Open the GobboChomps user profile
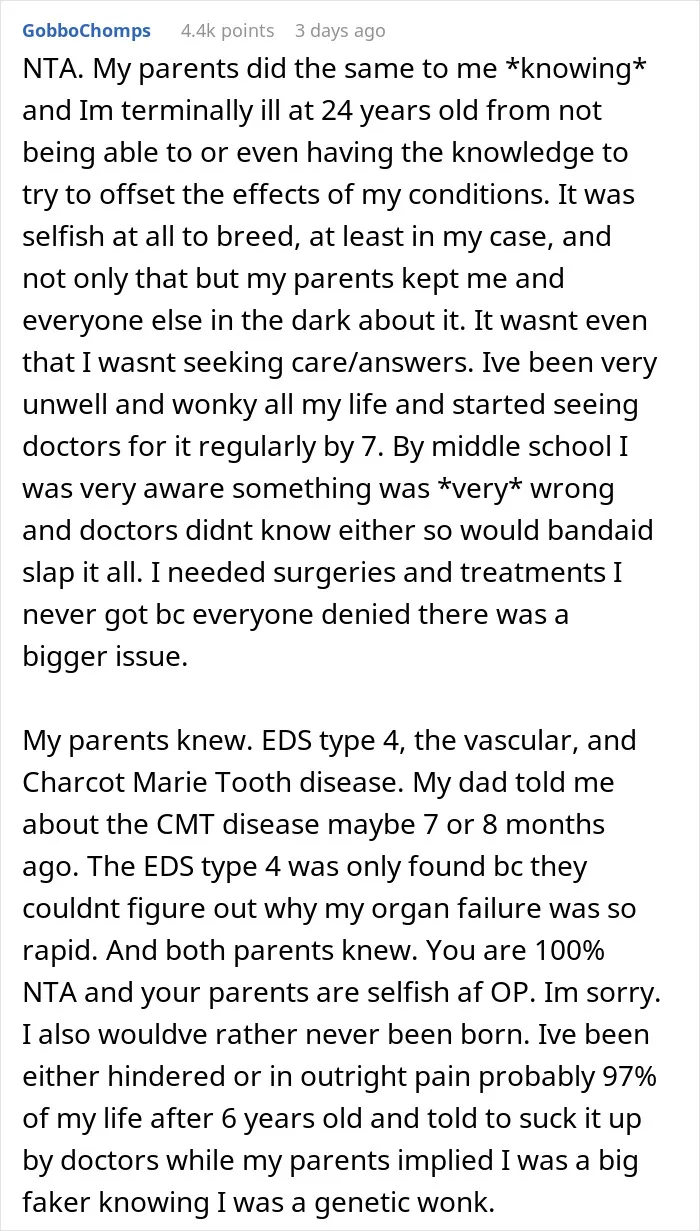This screenshot has width=700, height=1231. [x=87, y=31]
